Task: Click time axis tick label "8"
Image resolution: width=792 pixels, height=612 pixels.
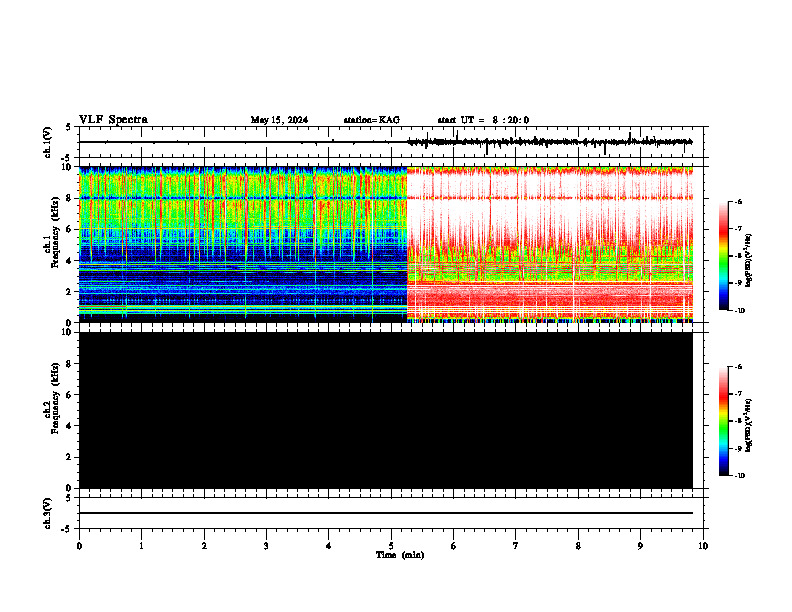Action: pyautogui.click(x=578, y=546)
